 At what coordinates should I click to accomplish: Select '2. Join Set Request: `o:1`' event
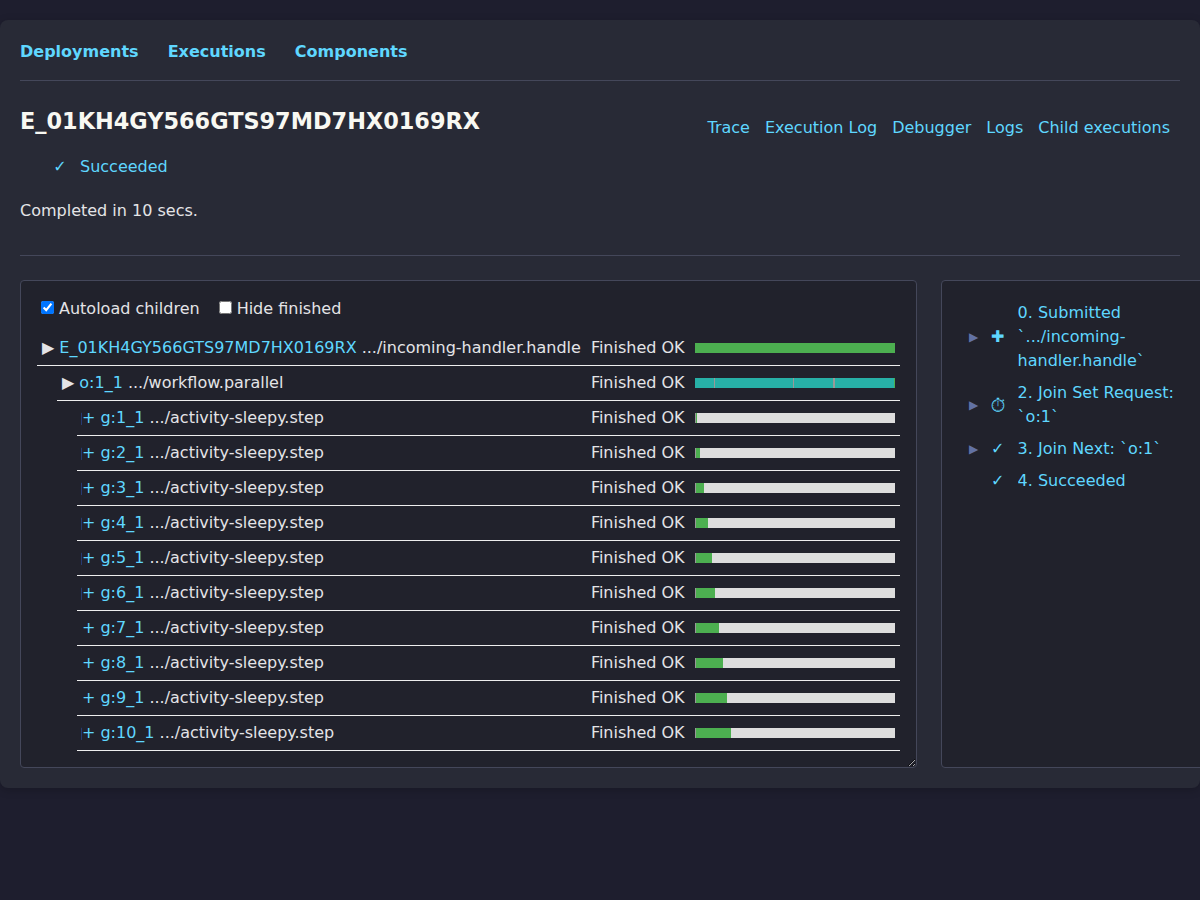click(x=1096, y=405)
